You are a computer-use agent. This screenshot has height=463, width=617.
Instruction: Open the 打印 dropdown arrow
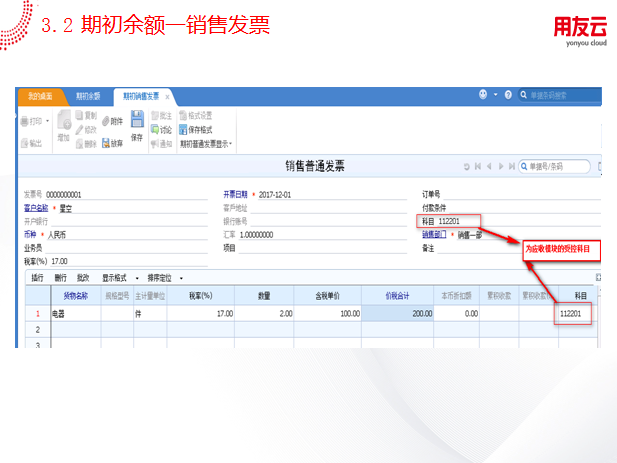tap(48, 121)
